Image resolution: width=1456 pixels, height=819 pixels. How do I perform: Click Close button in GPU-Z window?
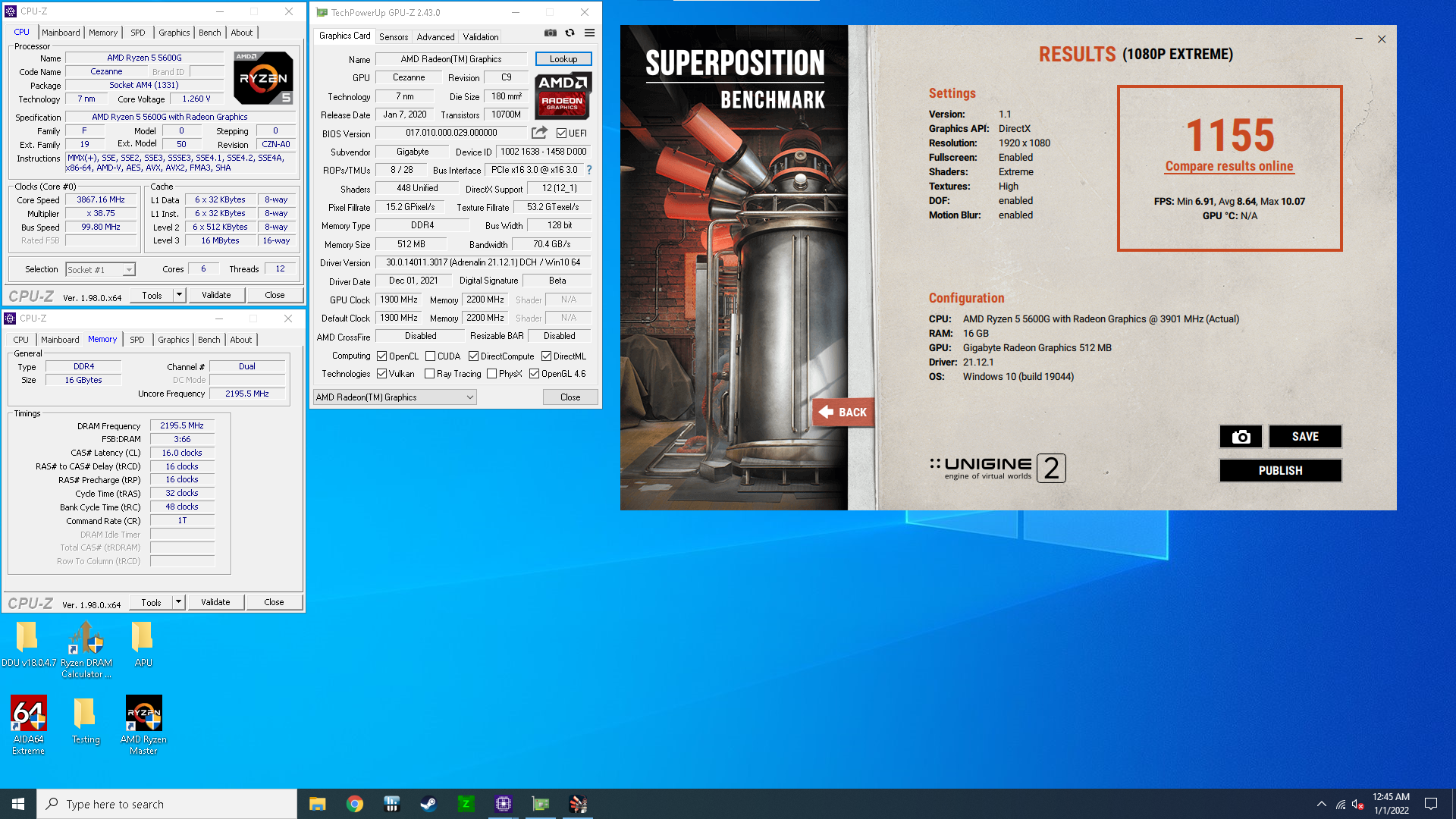point(570,397)
